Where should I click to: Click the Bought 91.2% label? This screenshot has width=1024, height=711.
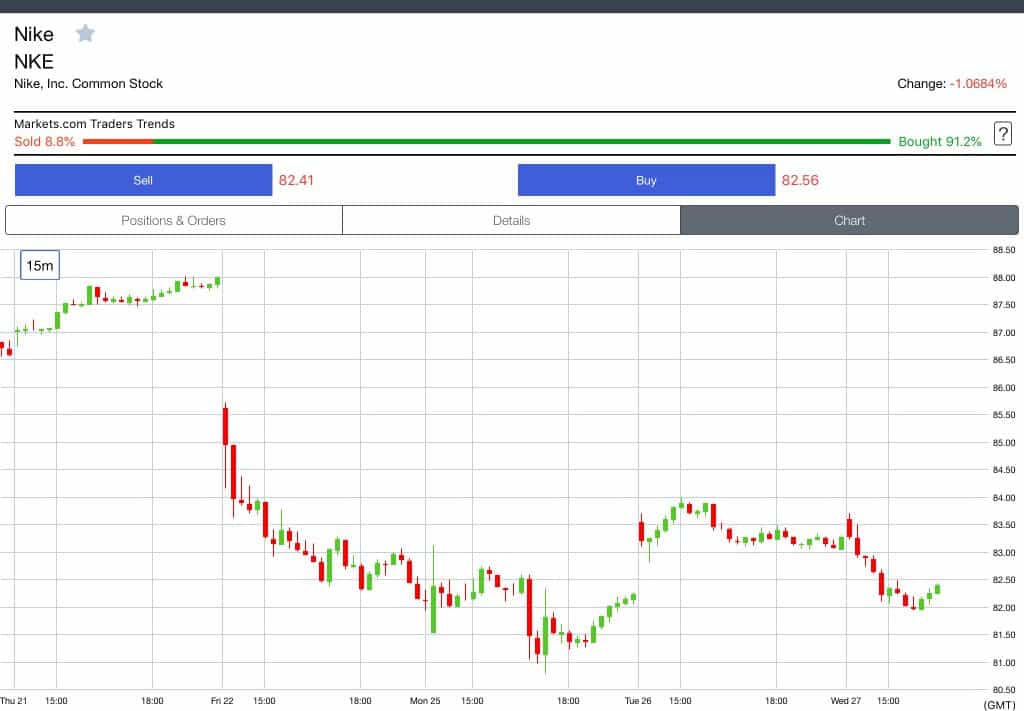[939, 142]
